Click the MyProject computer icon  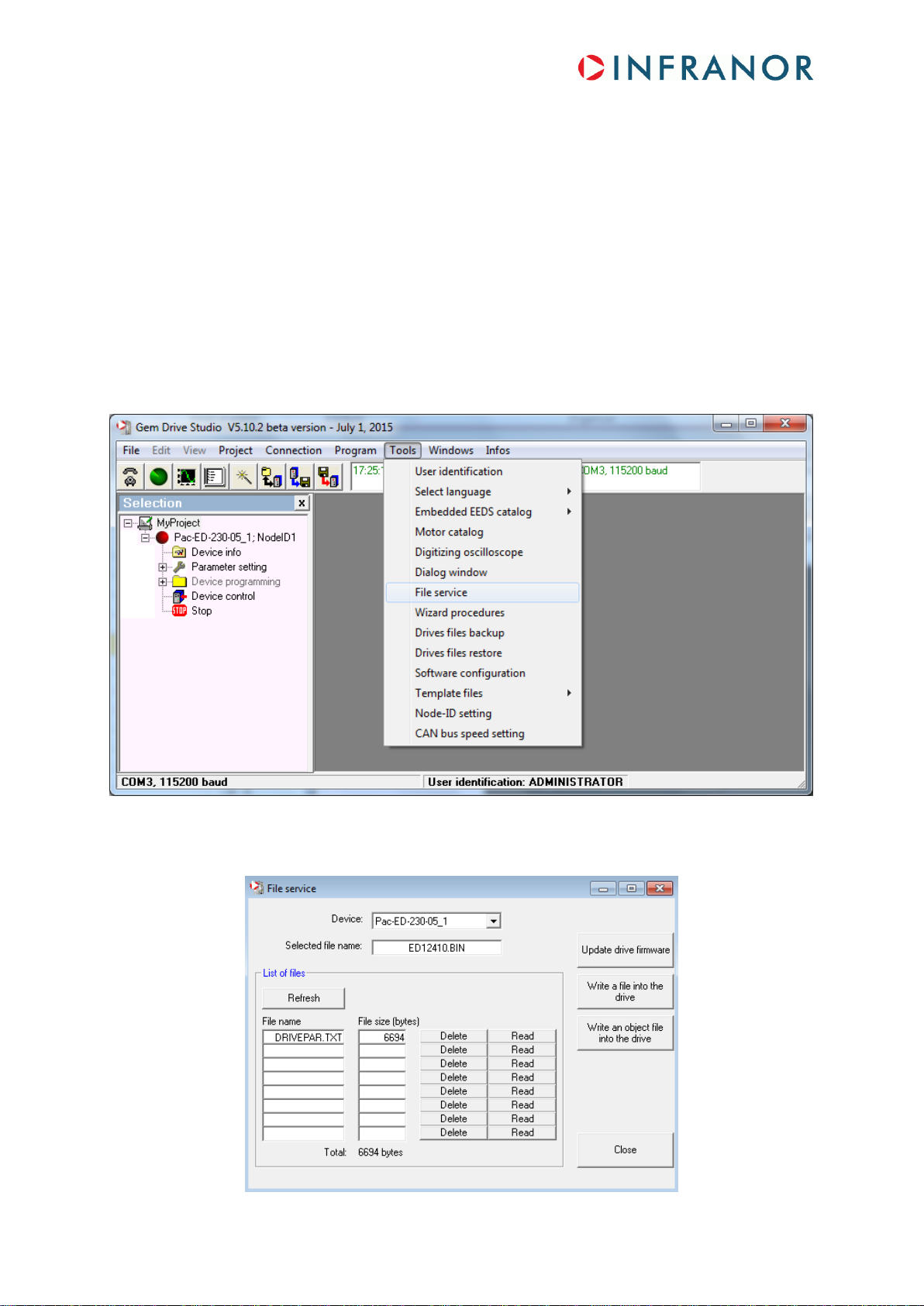(145, 523)
